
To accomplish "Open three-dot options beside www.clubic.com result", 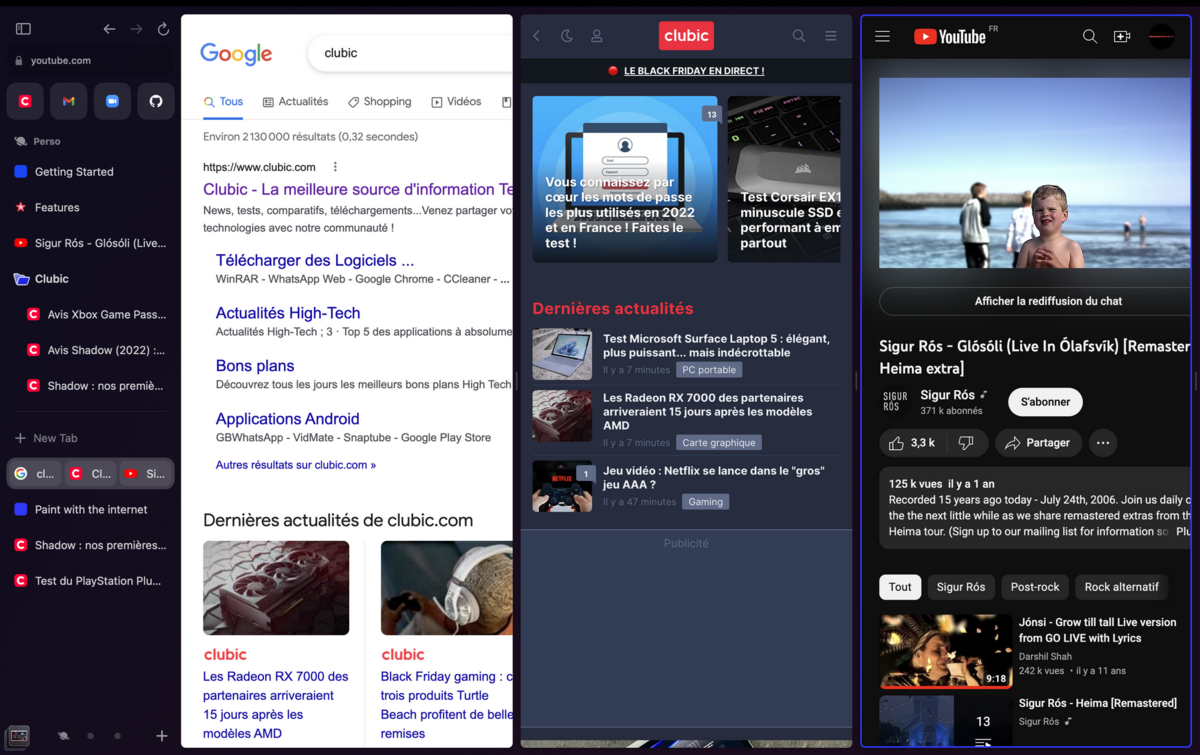I will [x=335, y=167].
